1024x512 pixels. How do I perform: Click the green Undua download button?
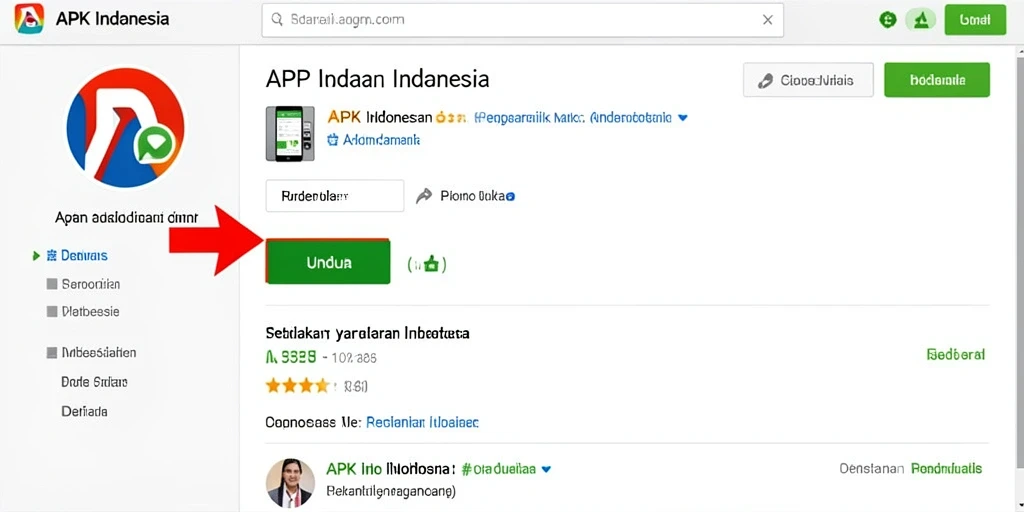pos(328,262)
